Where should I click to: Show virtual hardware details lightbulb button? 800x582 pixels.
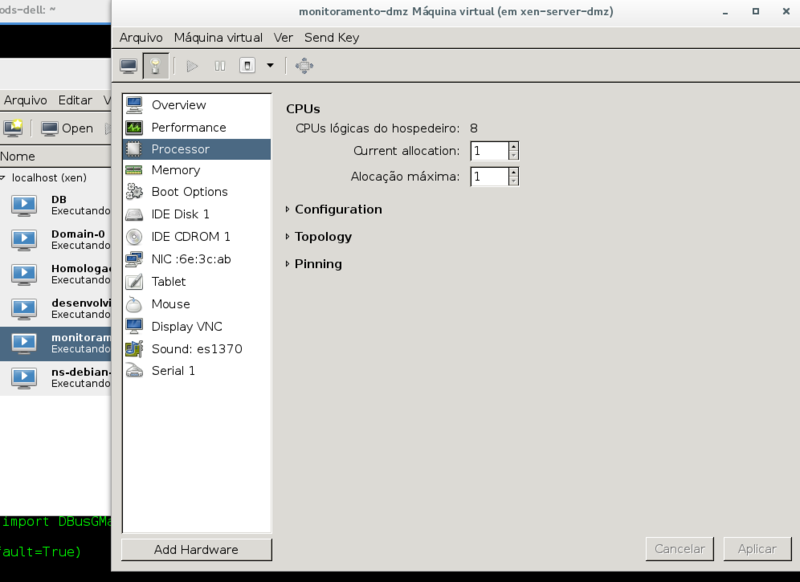pyautogui.click(x=156, y=66)
